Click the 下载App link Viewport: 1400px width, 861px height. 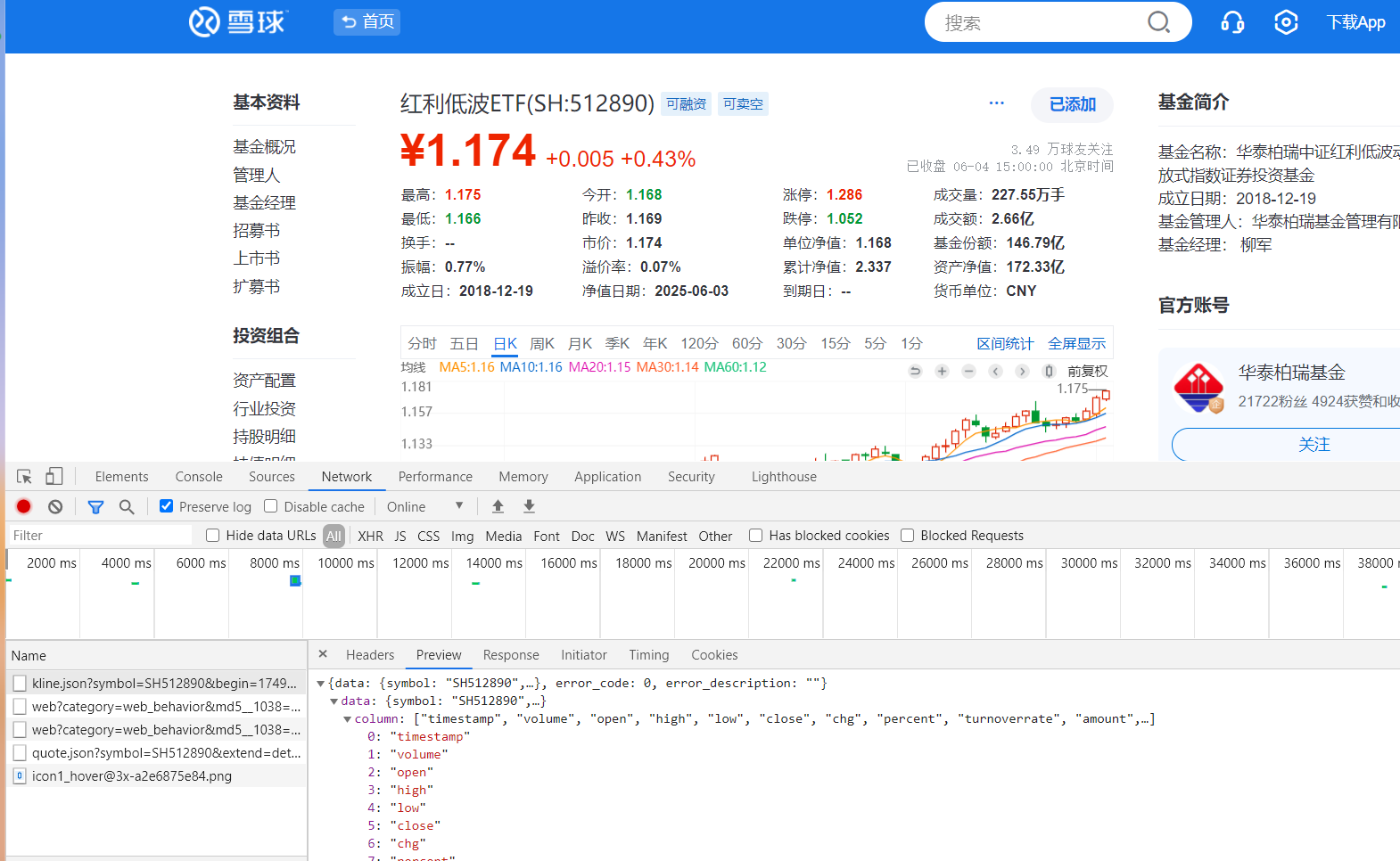pyautogui.click(x=1355, y=22)
